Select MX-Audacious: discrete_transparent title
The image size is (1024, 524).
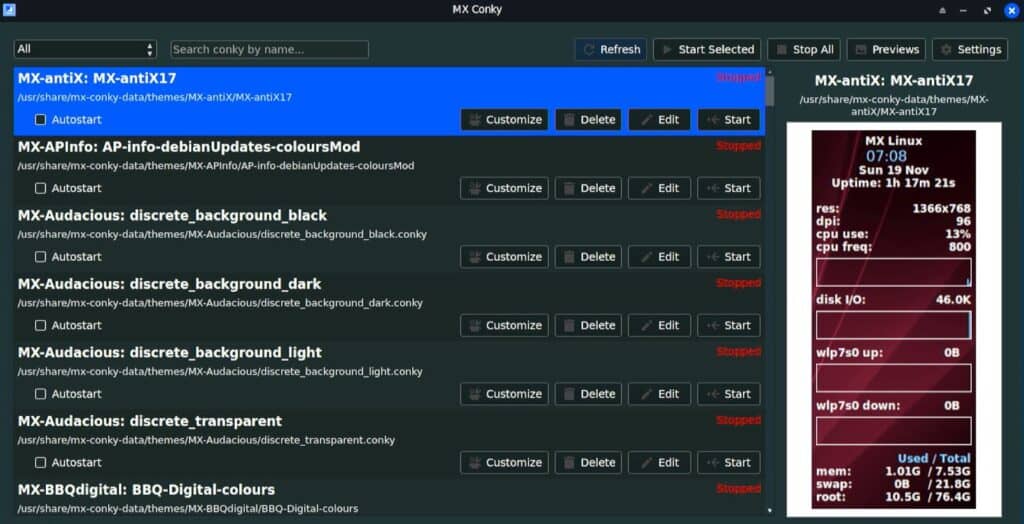click(150, 421)
